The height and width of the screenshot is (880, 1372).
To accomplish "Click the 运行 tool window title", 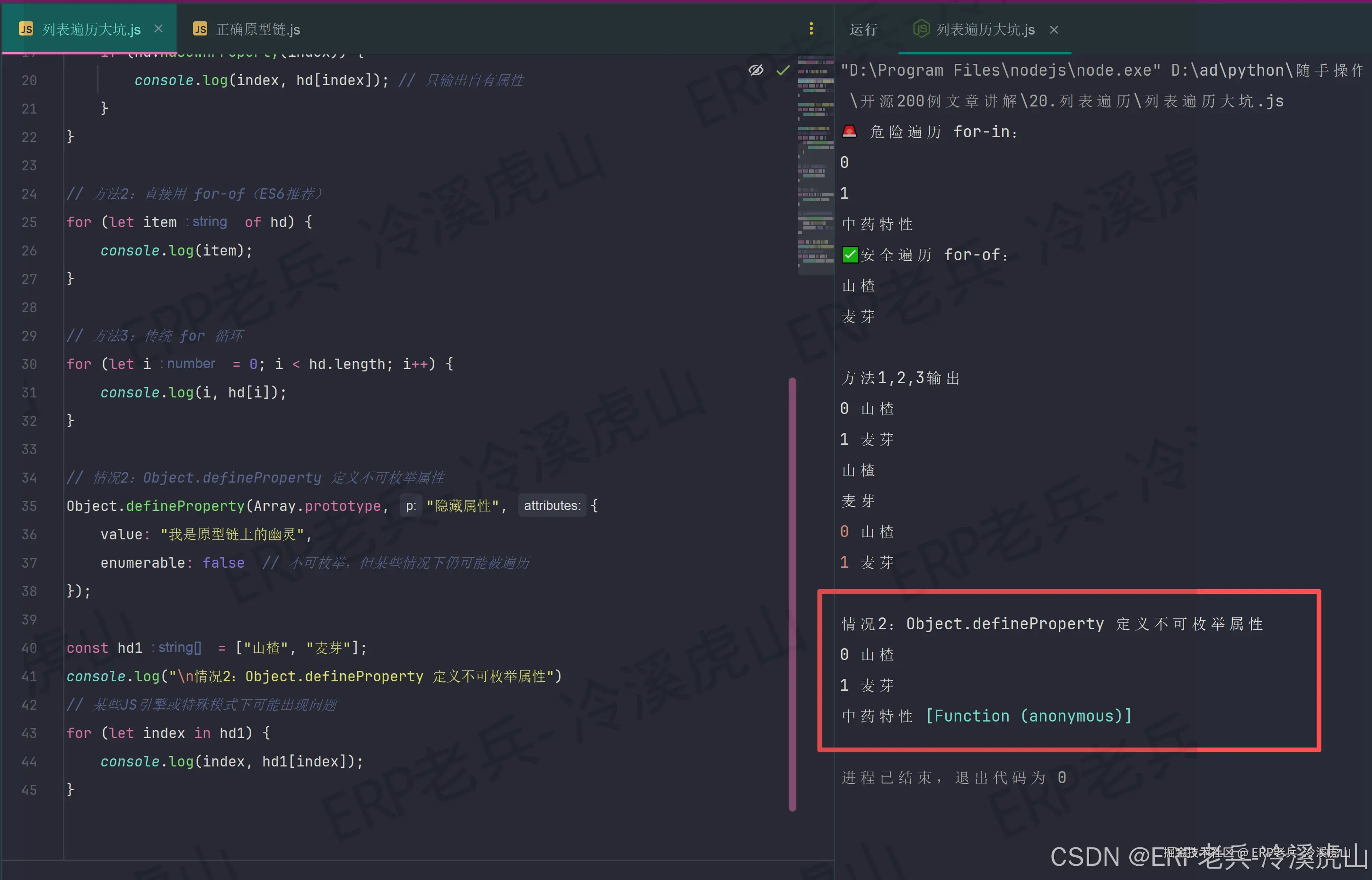I will [x=863, y=30].
